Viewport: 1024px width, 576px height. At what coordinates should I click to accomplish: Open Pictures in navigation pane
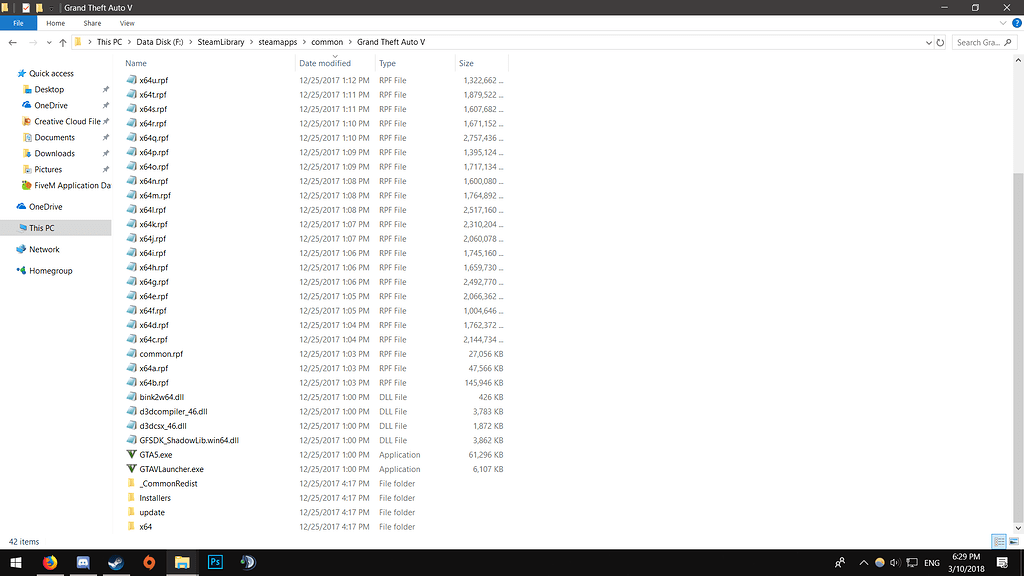pos(48,170)
